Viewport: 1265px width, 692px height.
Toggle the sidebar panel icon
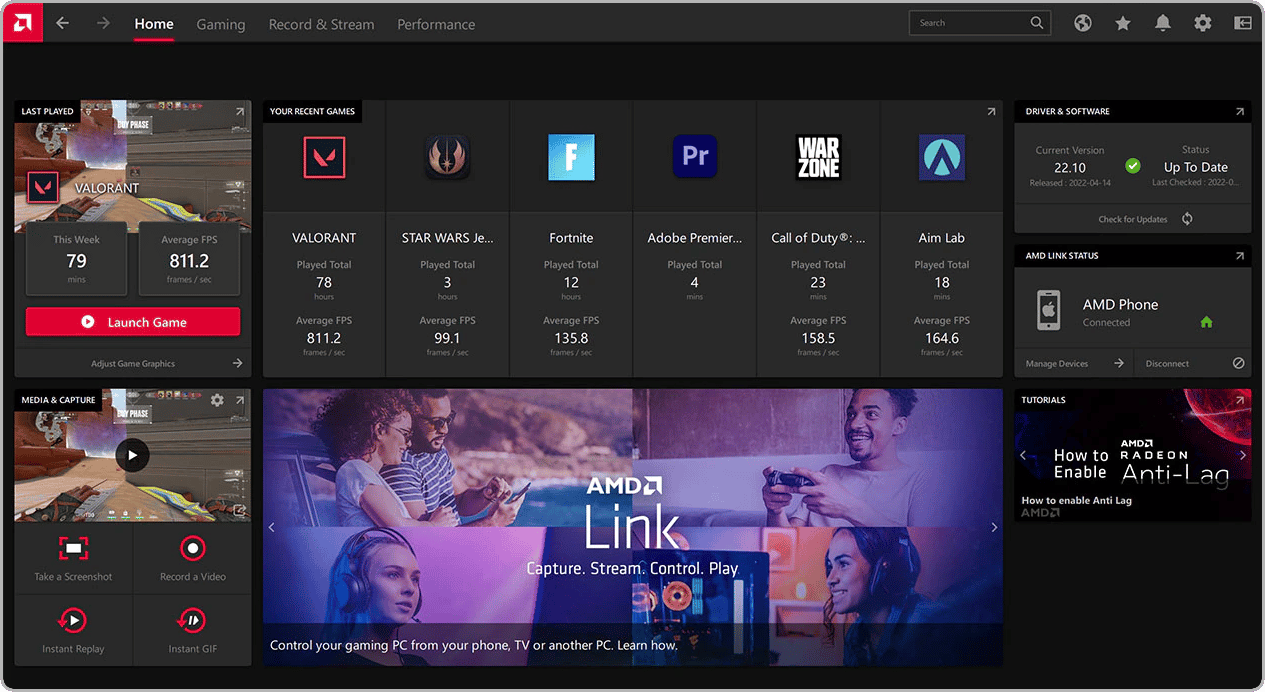[1243, 23]
